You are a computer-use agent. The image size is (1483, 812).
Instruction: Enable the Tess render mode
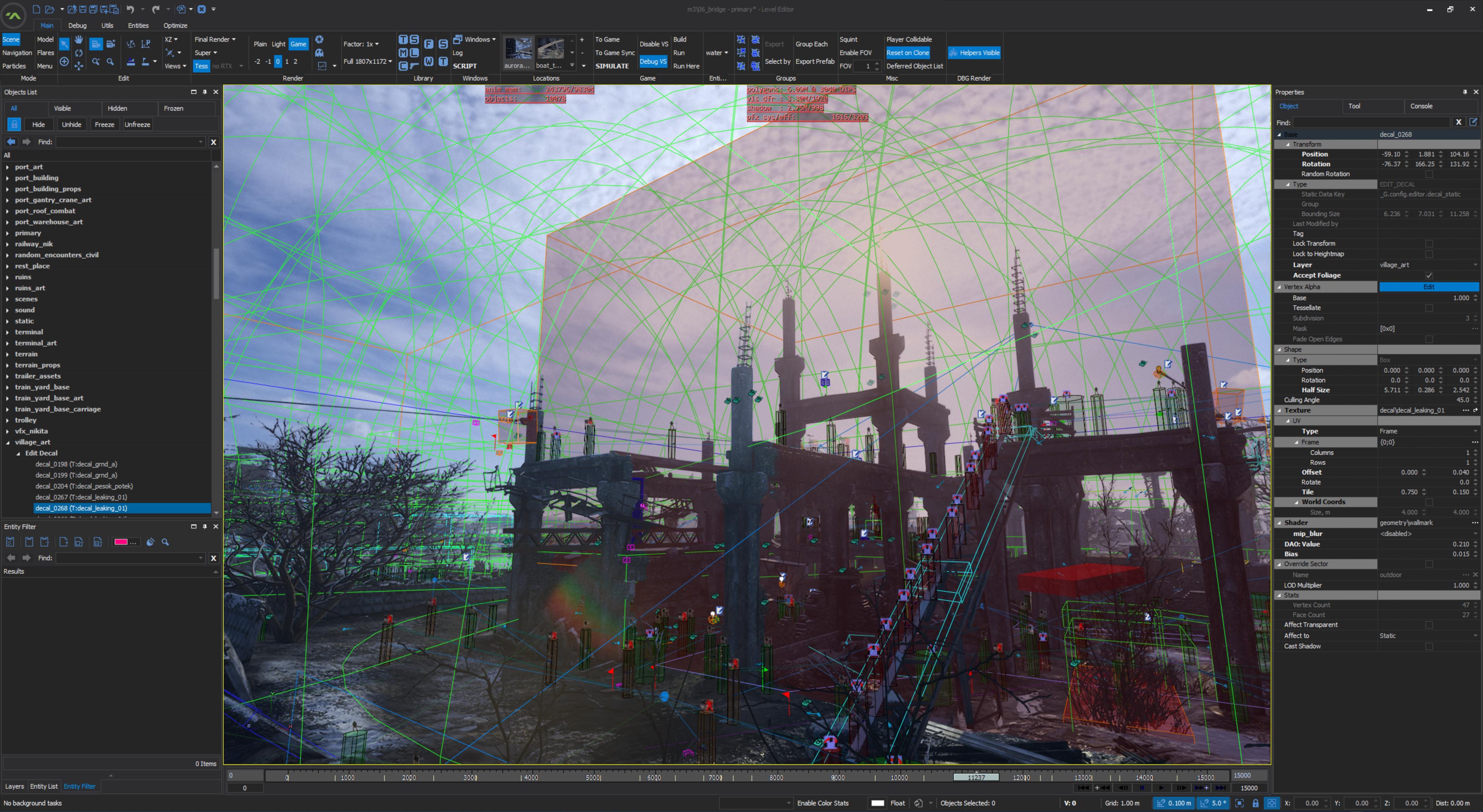click(201, 66)
